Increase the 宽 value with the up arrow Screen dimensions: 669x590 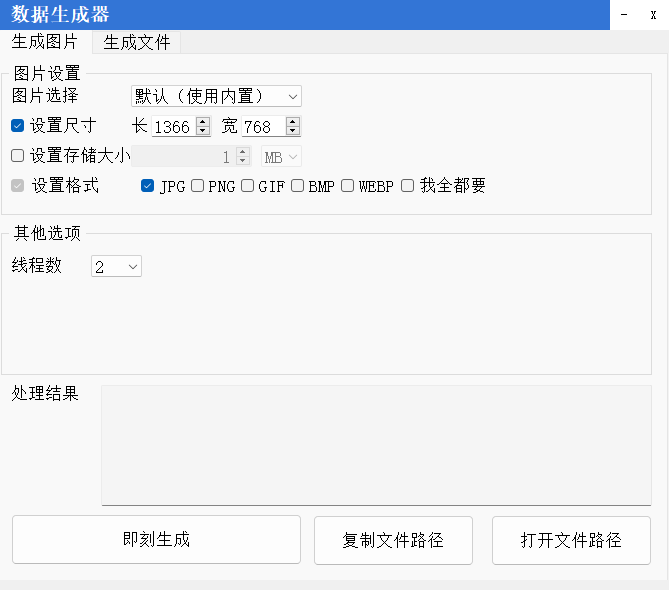point(293,122)
